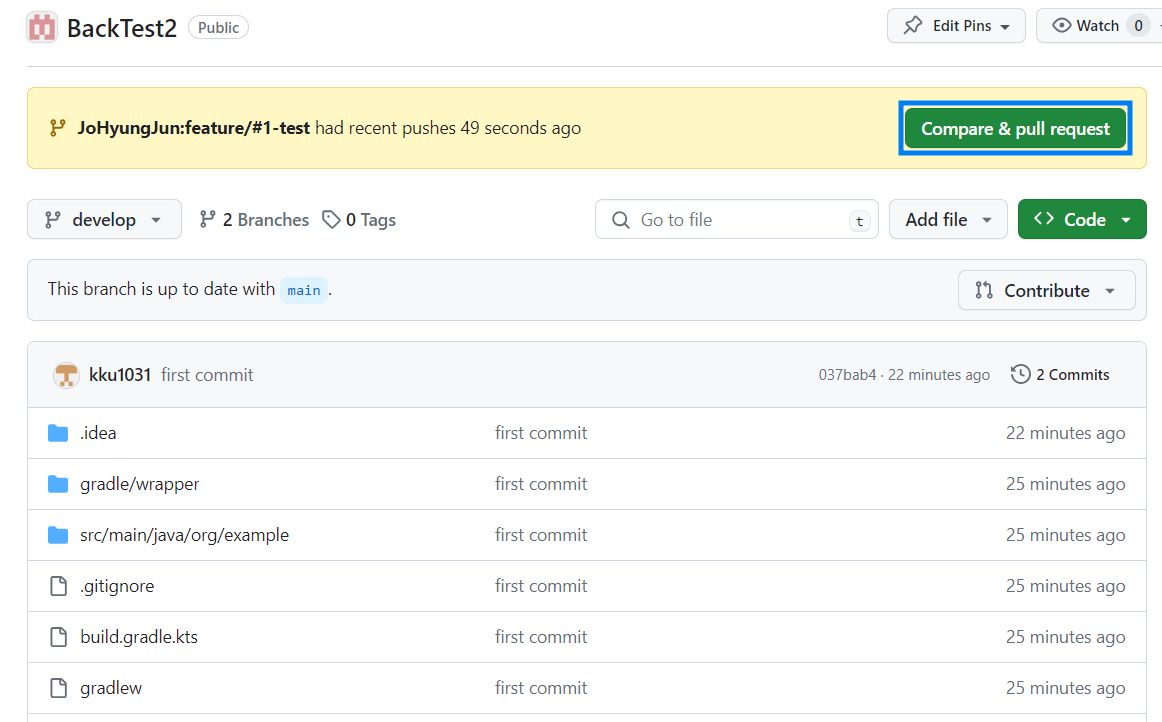Open the gradlew file
1162x722 pixels.
pos(110,688)
